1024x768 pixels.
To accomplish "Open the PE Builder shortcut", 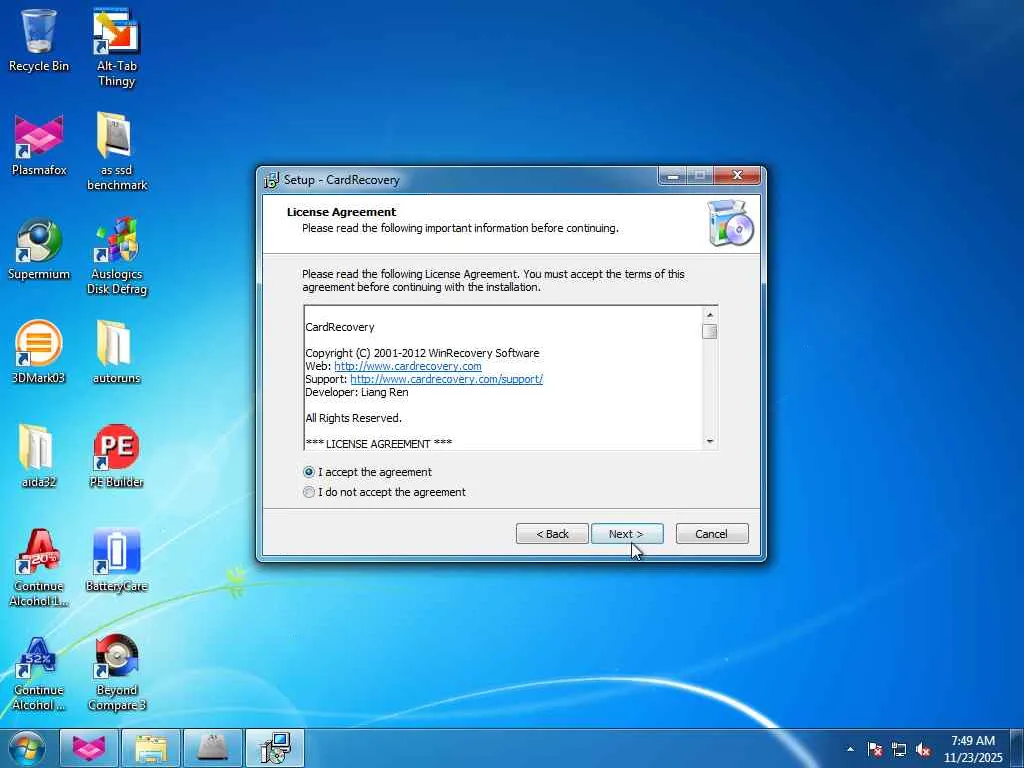I will click(116, 455).
